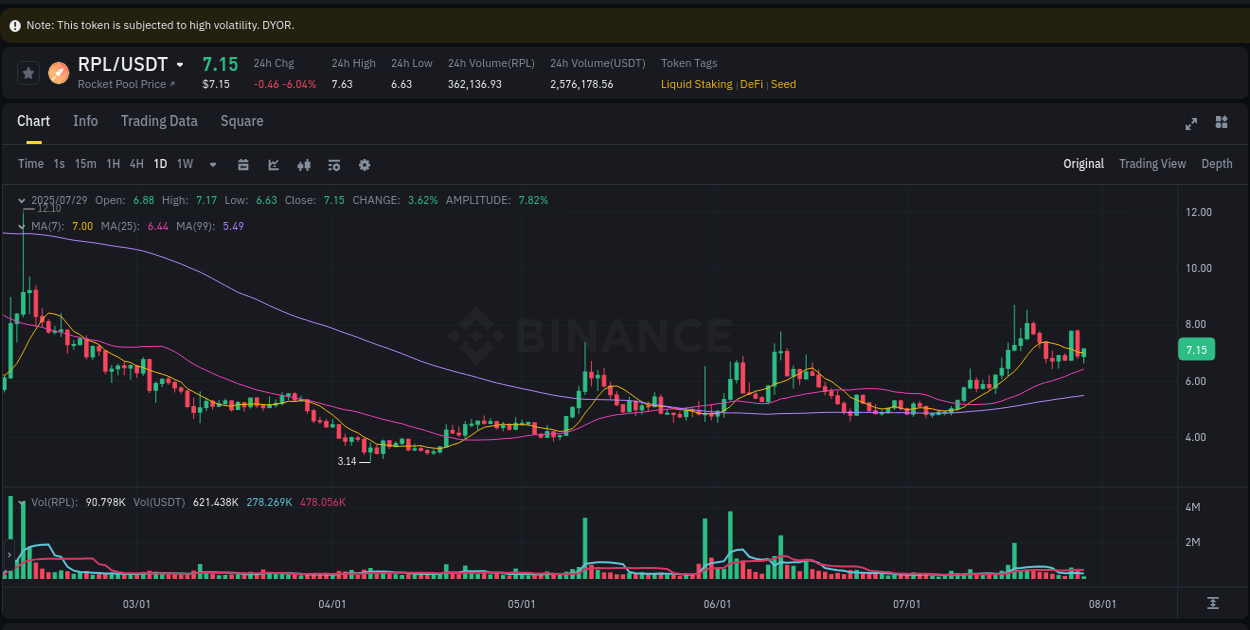
Task: Open the RPL/USDT pair dropdown
Action: click(x=181, y=63)
